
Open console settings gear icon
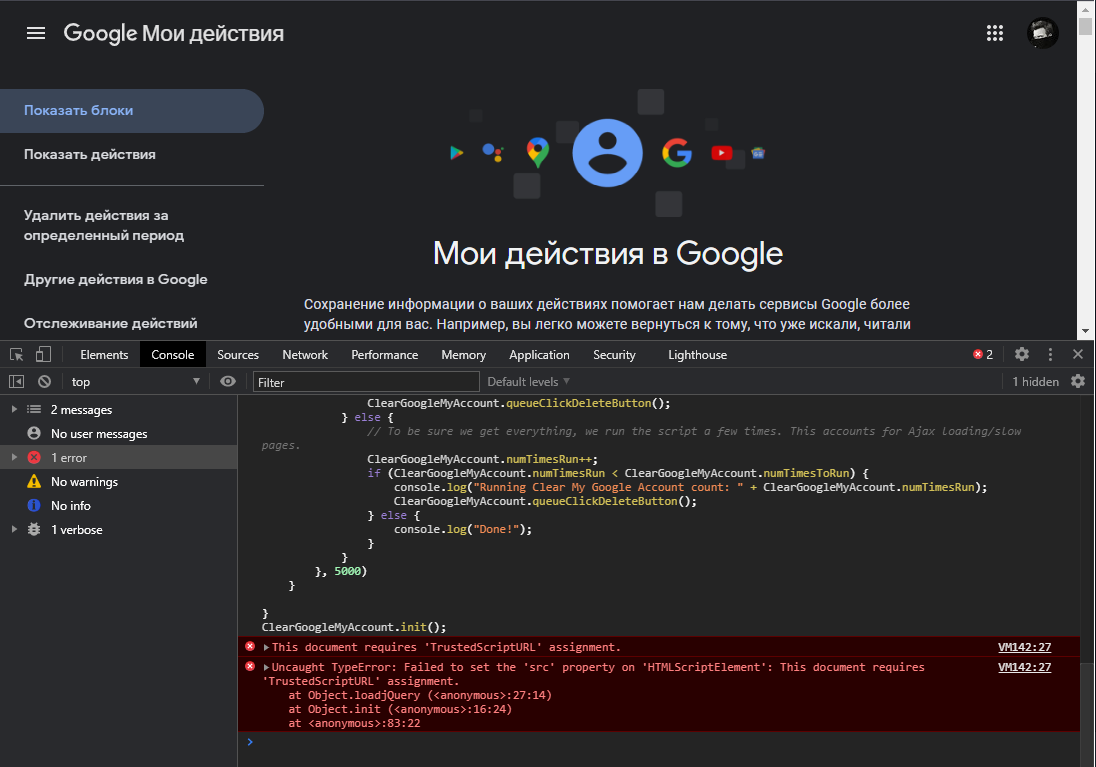pyautogui.click(x=1078, y=381)
